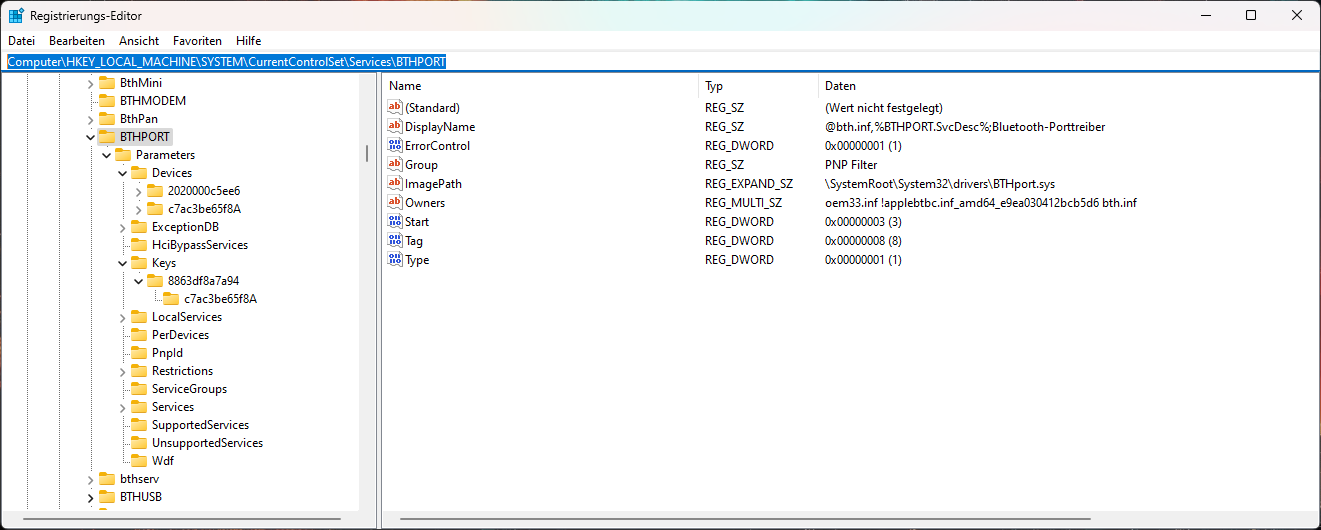Click the HciBypassServices folder icon
Viewport: 1321px width, 530px height.
click(x=139, y=245)
